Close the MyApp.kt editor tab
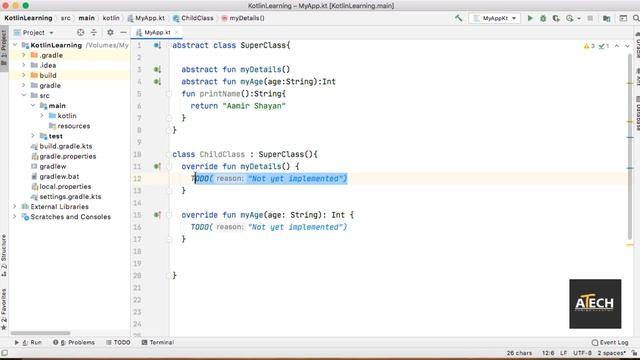 pos(177,32)
